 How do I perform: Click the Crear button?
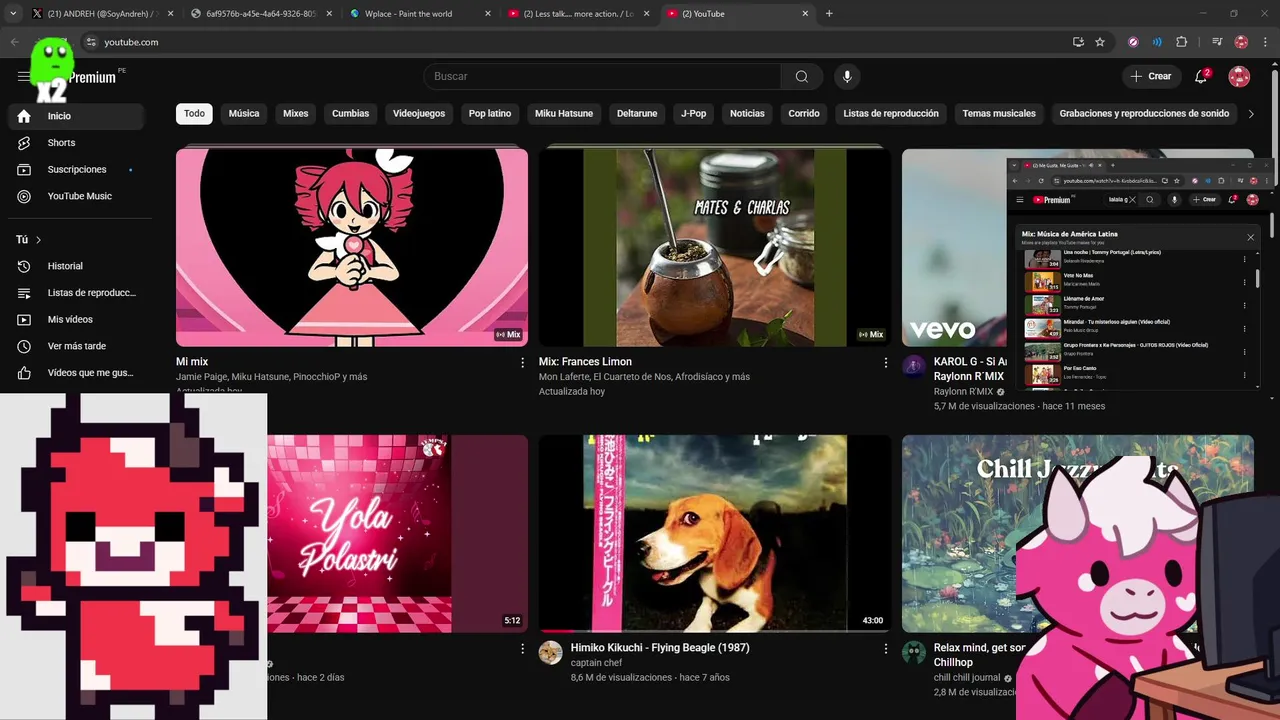1151,77
